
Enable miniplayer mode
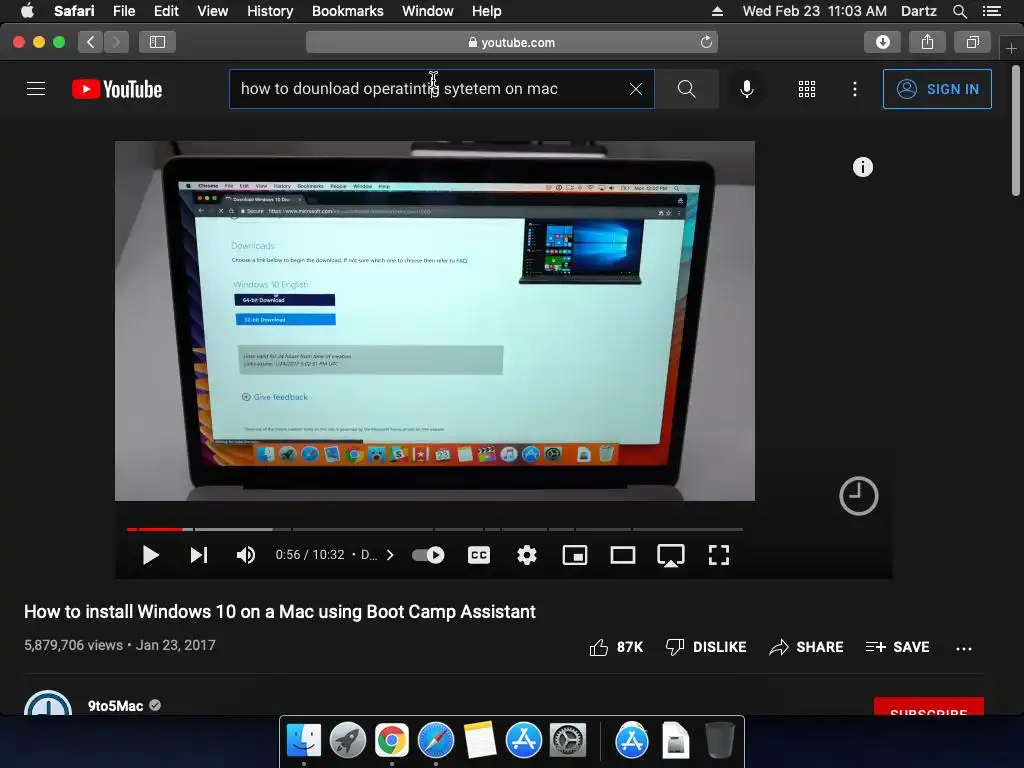(x=575, y=555)
